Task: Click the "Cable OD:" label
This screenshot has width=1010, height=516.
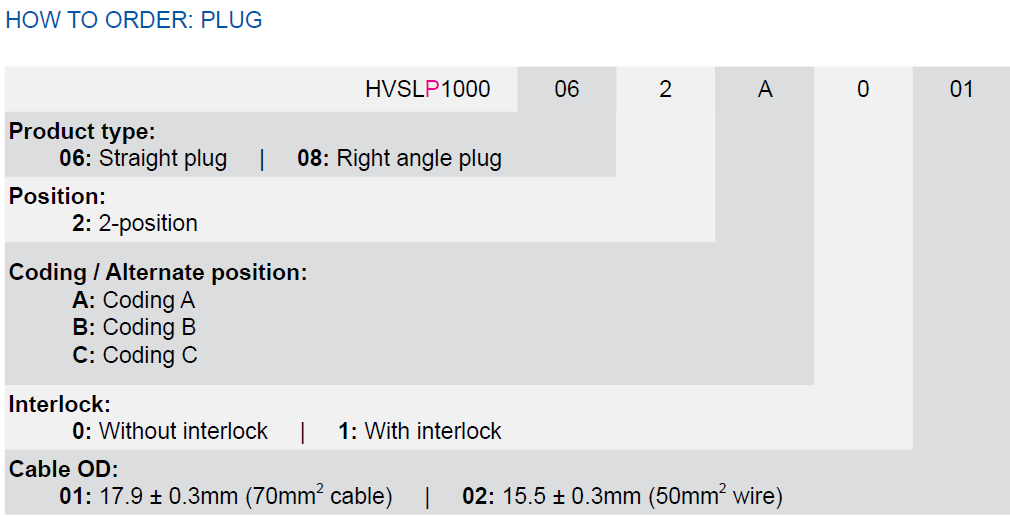Action: point(64,469)
